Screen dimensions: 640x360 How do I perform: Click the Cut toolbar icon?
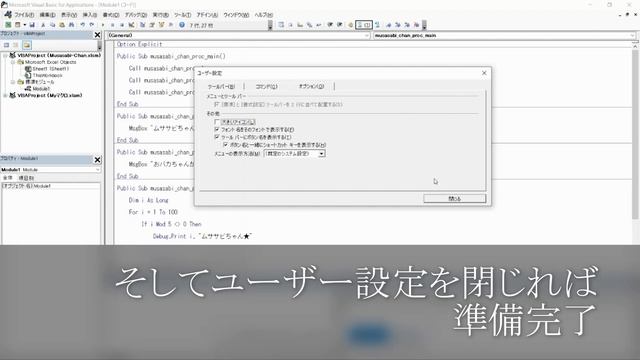click(43, 25)
